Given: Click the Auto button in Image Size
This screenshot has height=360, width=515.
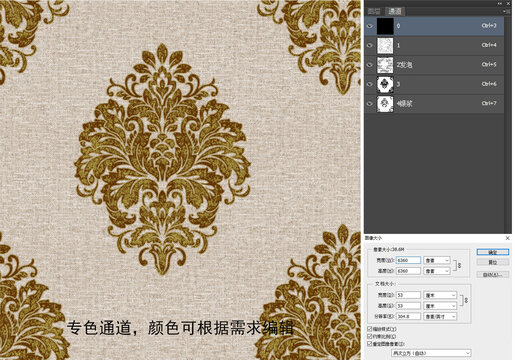Looking at the screenshot, I should 493,275.
